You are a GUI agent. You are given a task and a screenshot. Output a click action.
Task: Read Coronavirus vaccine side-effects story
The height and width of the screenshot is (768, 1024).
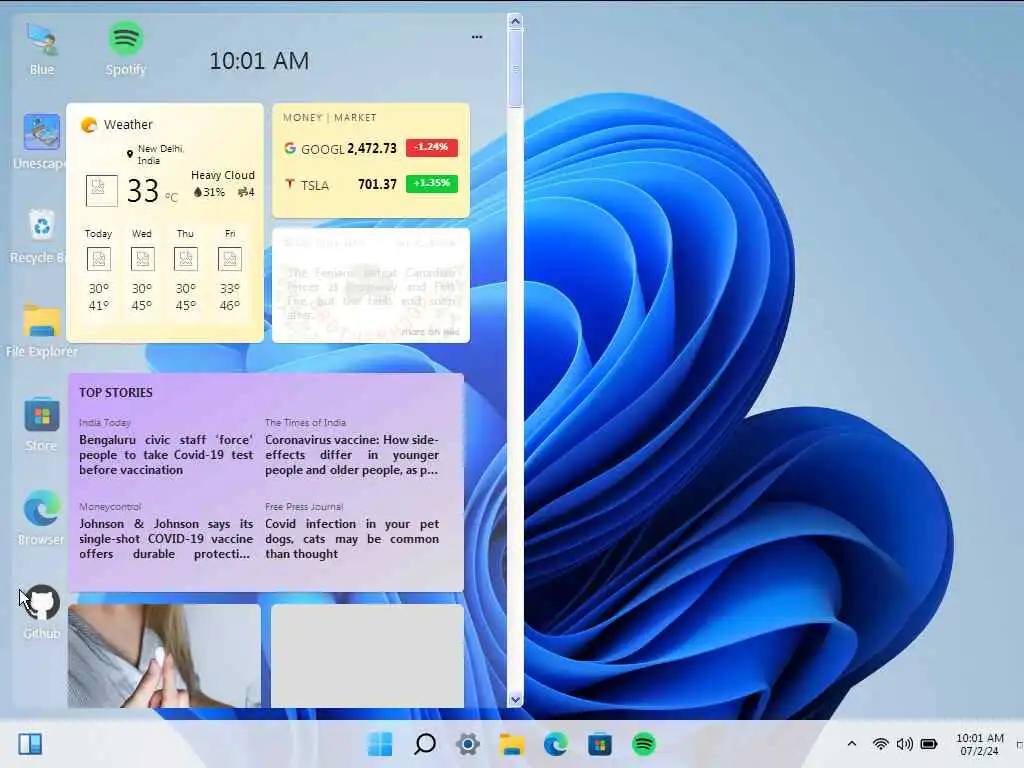coord(352,455)
